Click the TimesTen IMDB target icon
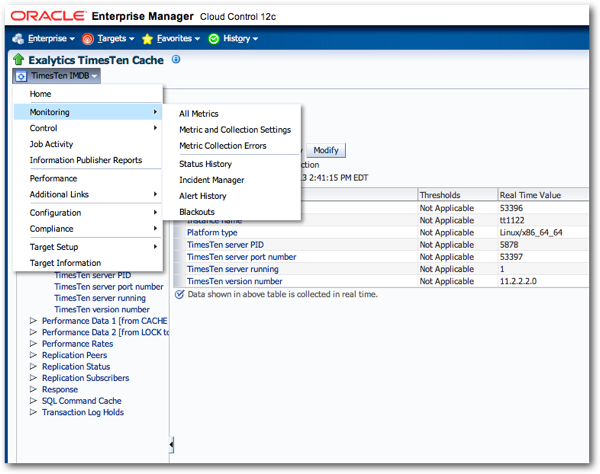Screen dimensions: 600x474 [21, 76]
